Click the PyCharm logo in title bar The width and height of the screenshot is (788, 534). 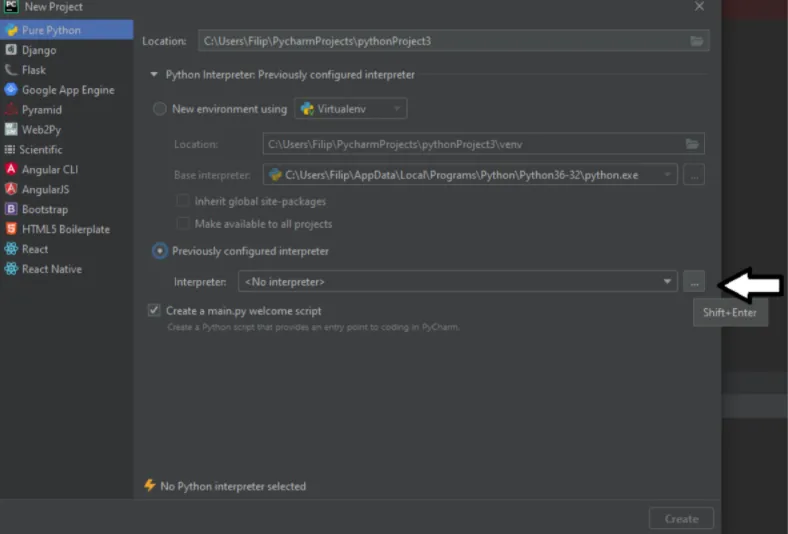[11, 7]
